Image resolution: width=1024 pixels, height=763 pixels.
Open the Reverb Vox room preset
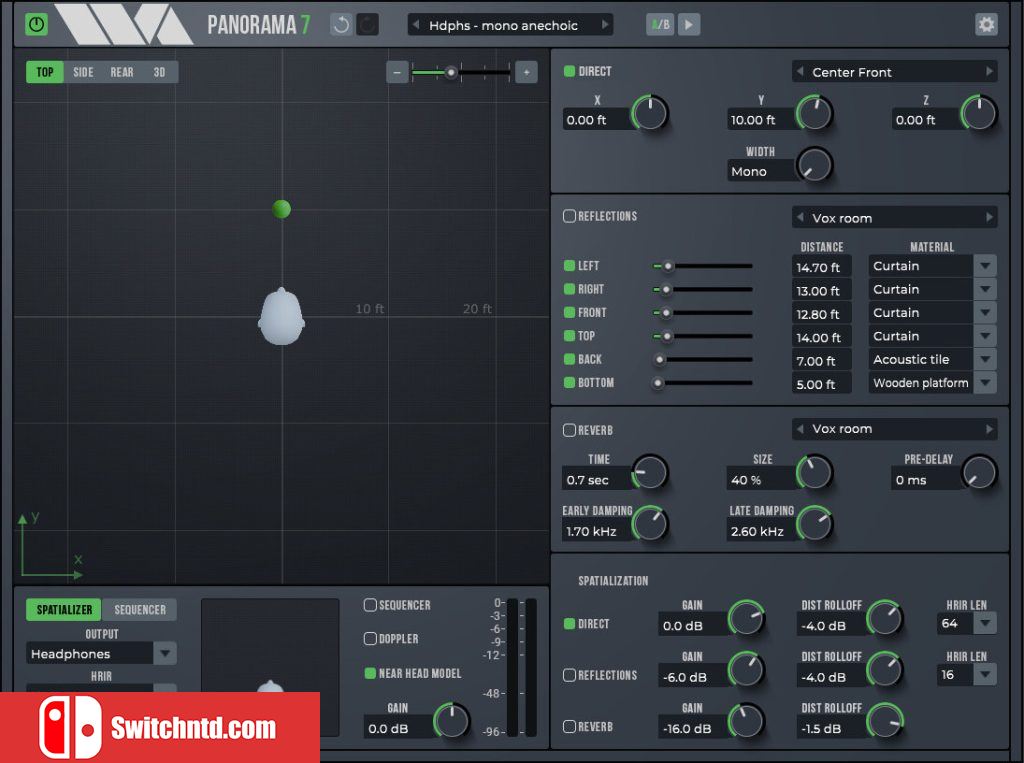coord(894,429)
